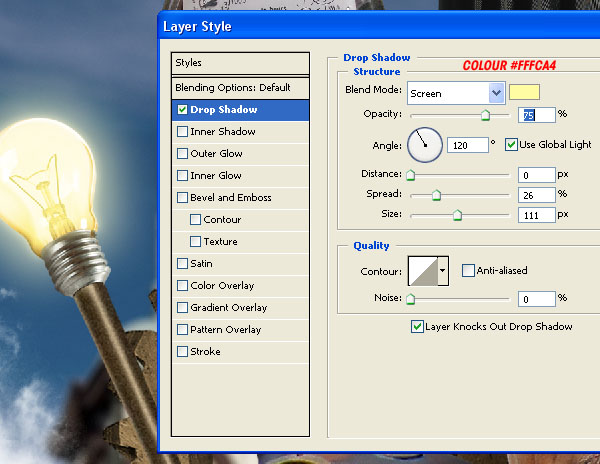Toggle Use Global Light checkbox
Image resolution: width=600 pixels, height=464 pixels.
tap(511, 145)
